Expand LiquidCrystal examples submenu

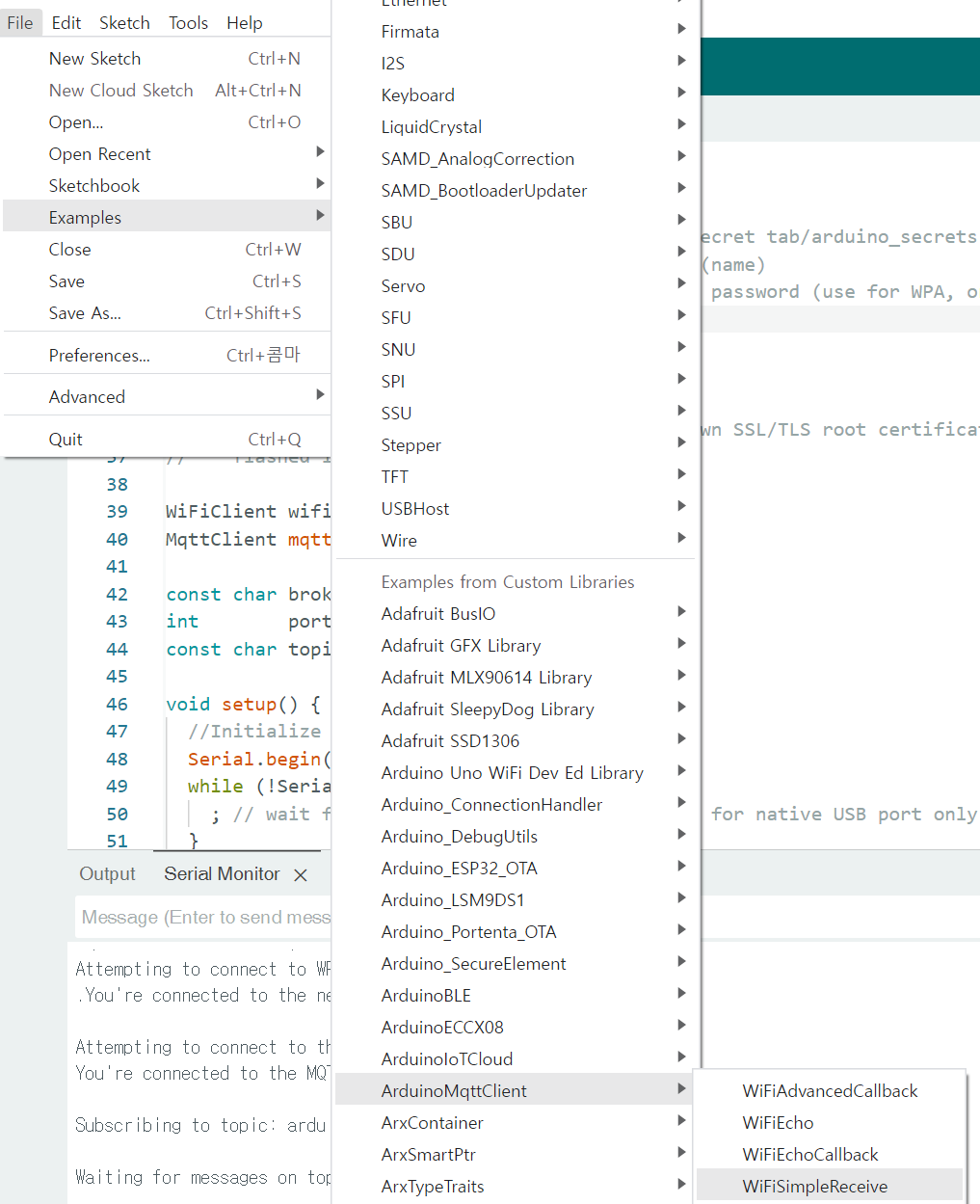click(x=516, y=127)
